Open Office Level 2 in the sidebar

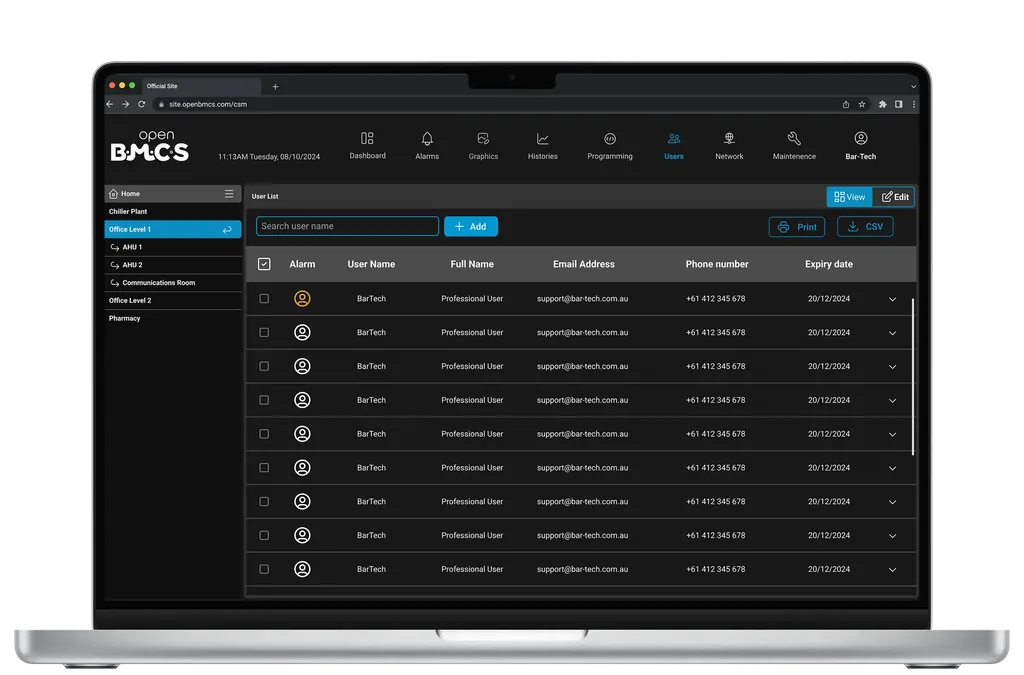(130, 300)
